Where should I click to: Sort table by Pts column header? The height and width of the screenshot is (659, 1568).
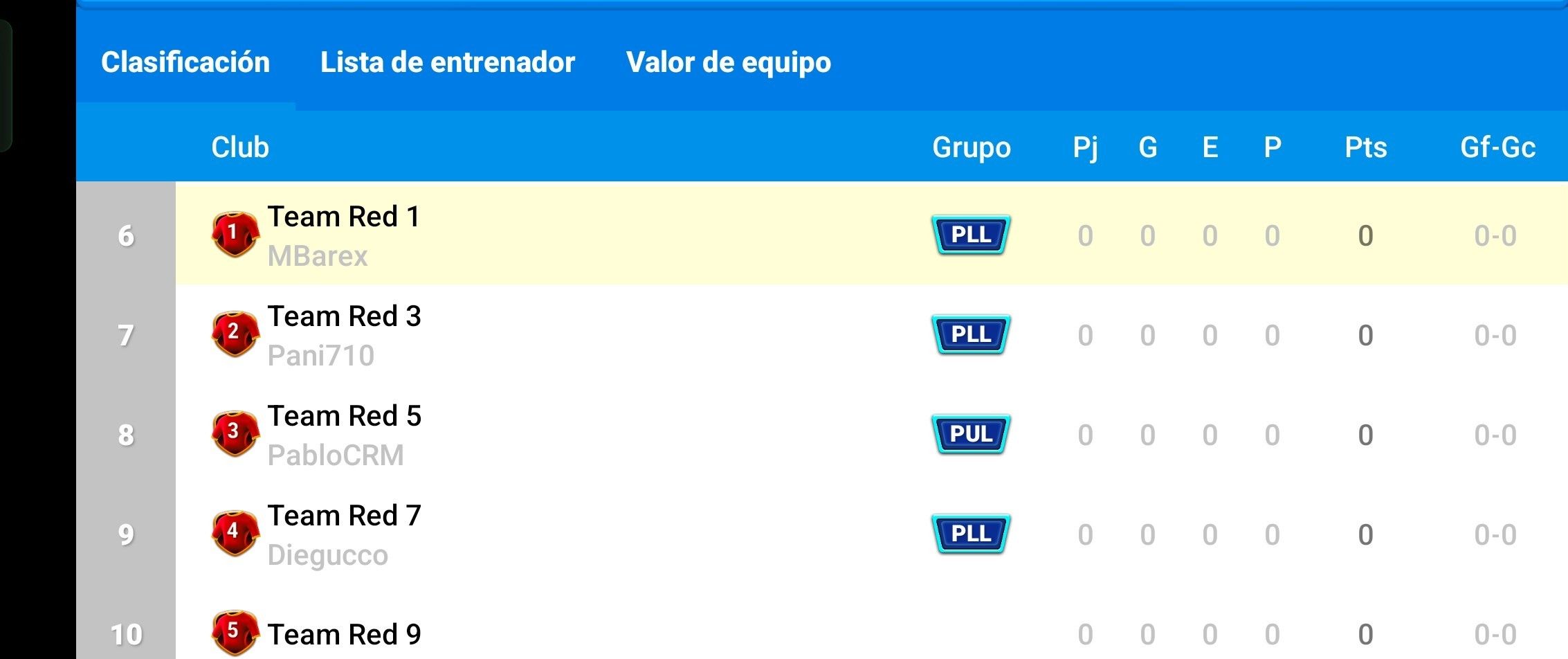pos(1365,147)
